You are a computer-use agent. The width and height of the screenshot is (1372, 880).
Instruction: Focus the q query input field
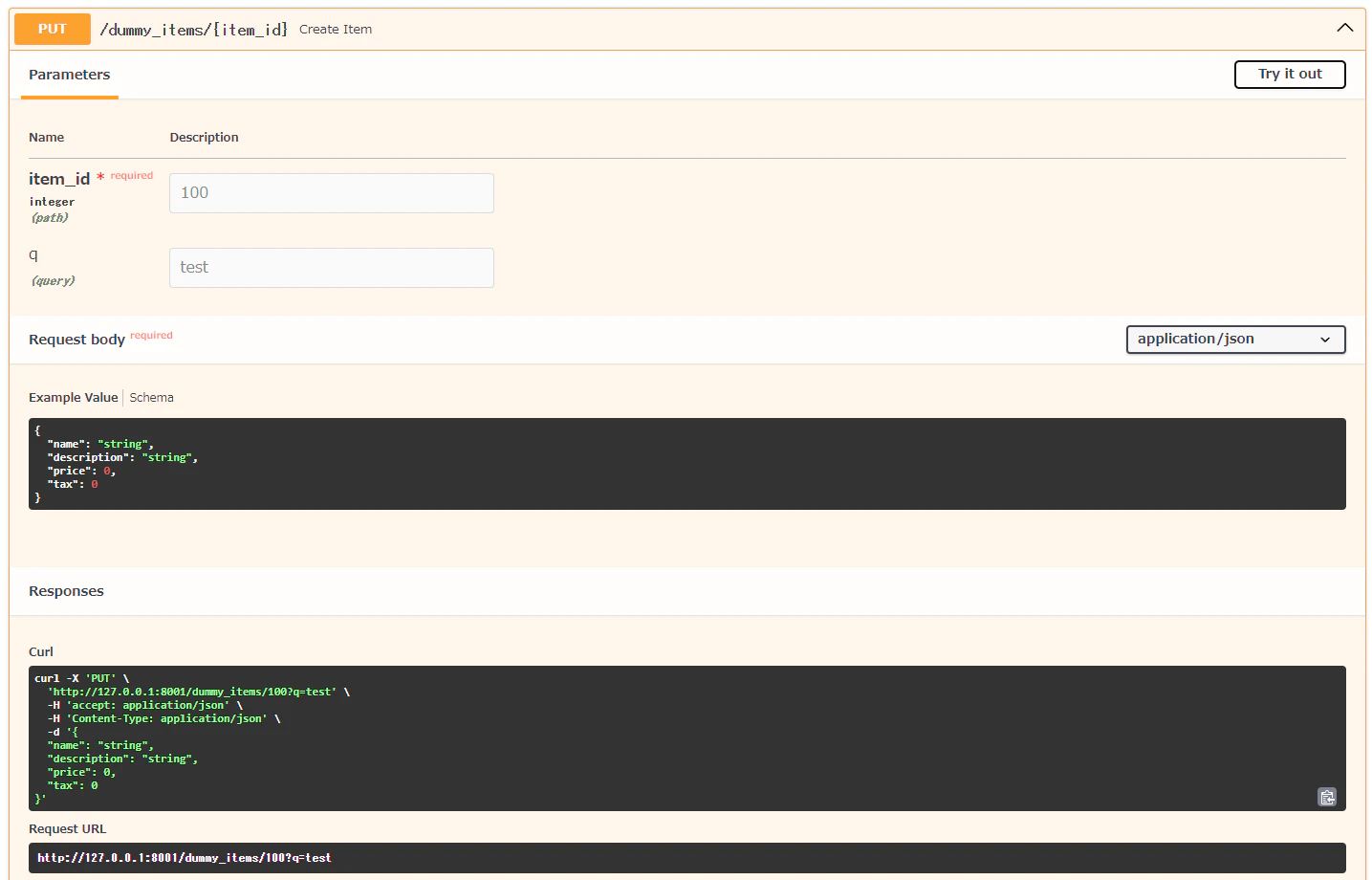click(332, 268)
